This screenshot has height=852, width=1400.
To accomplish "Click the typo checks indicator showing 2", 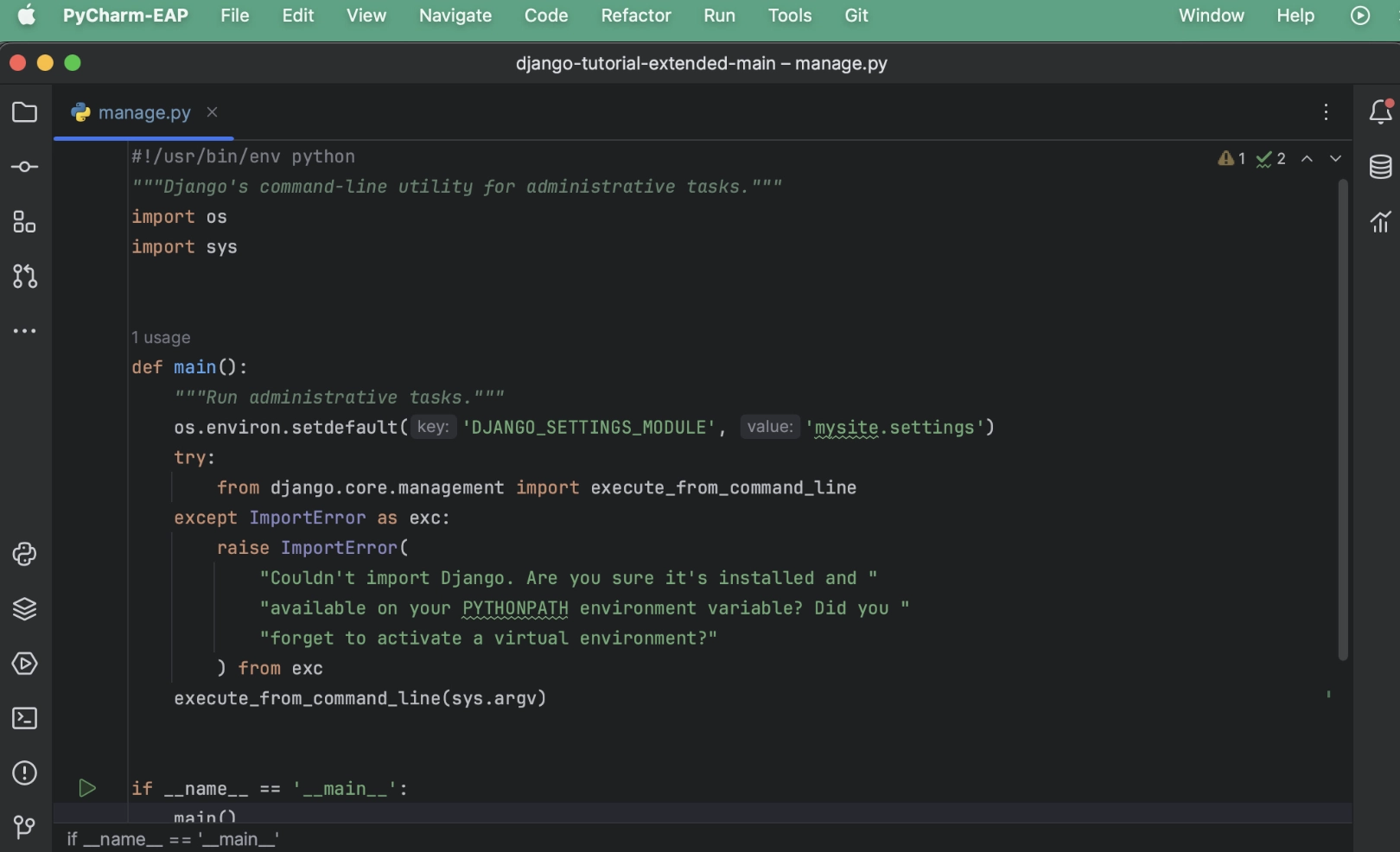I will (x=1271, y=158).
